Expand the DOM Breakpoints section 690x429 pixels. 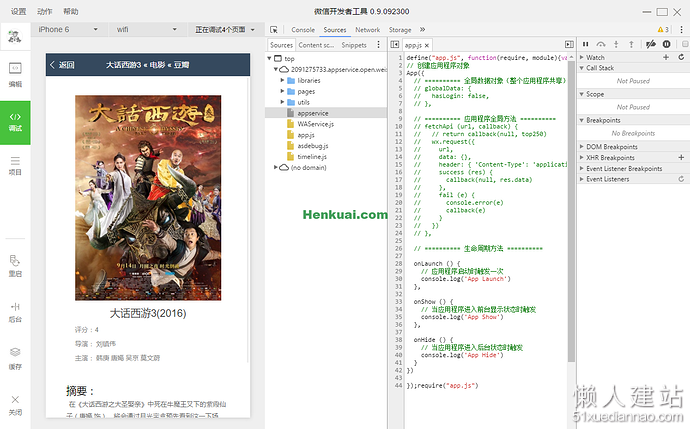click(x=581, y=147)
